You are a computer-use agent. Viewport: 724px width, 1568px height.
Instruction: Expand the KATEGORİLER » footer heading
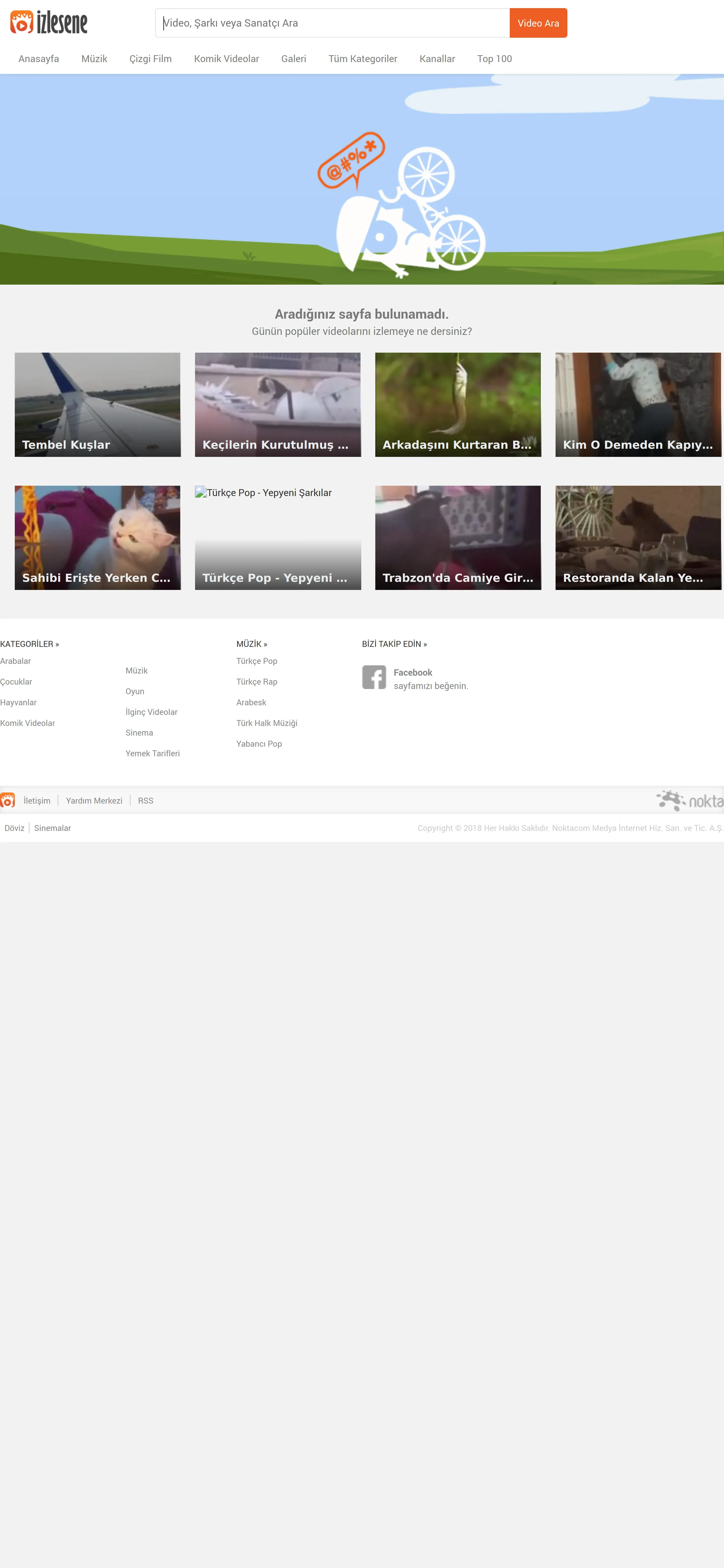tap(30, 644)
